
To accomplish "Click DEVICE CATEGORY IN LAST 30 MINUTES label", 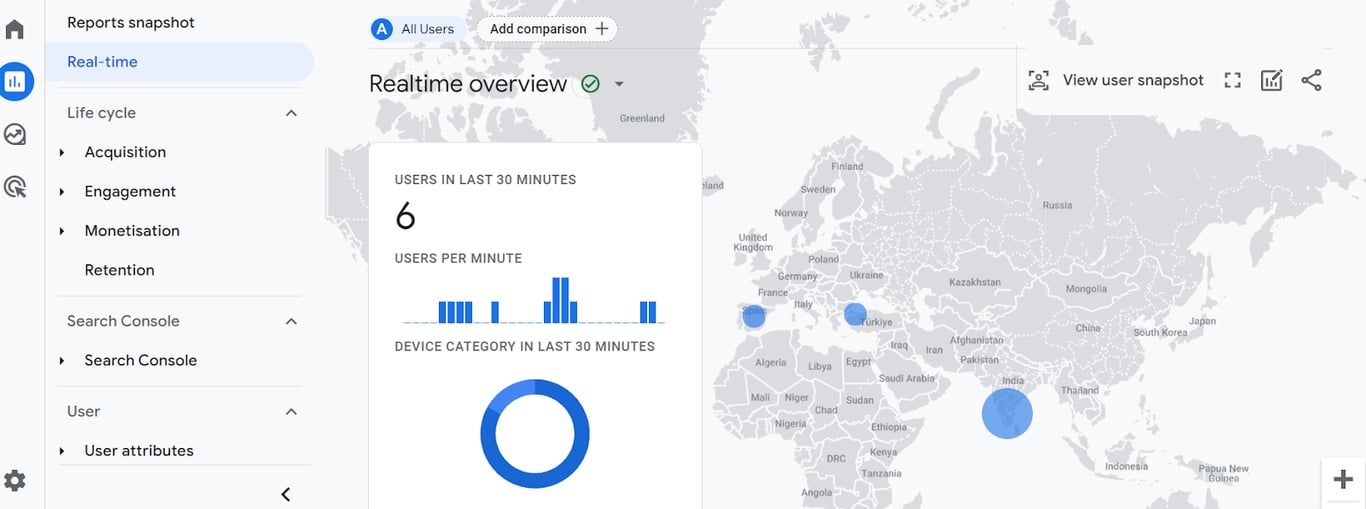I will 525,346.
